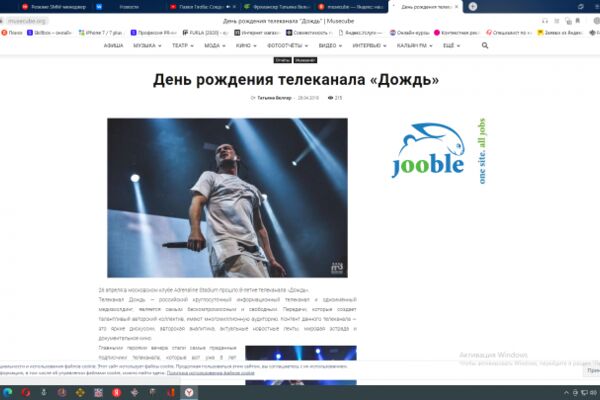Screen dimensions: 600x400
Task: Show hidden system tray icons arrow
Action: tap(566, 393)
